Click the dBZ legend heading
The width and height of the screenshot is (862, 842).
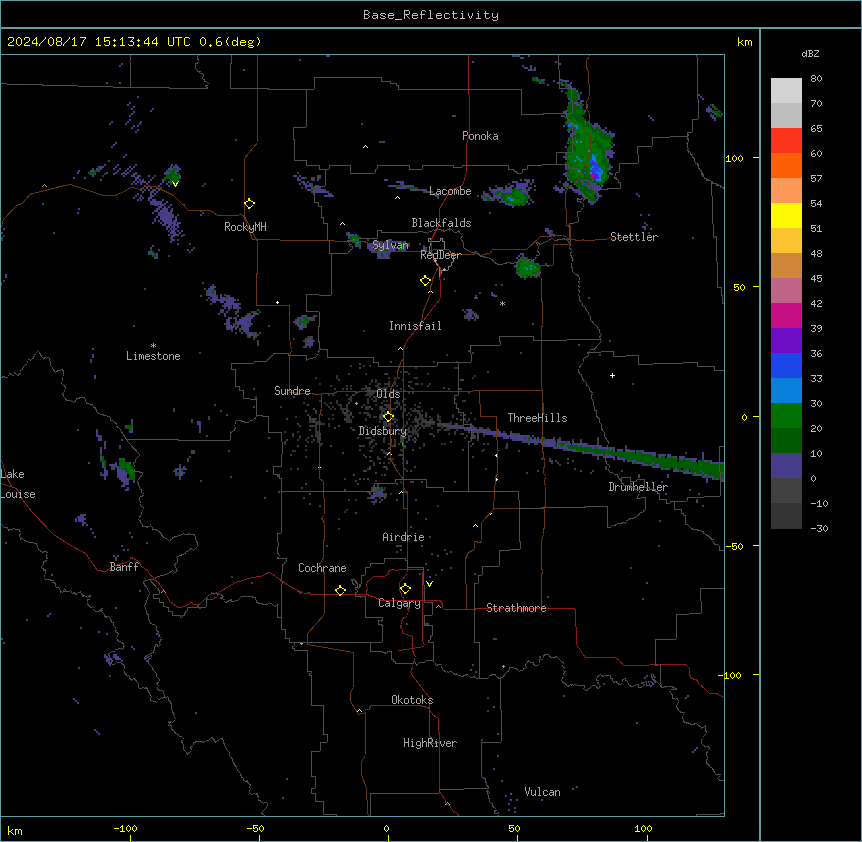810,53
